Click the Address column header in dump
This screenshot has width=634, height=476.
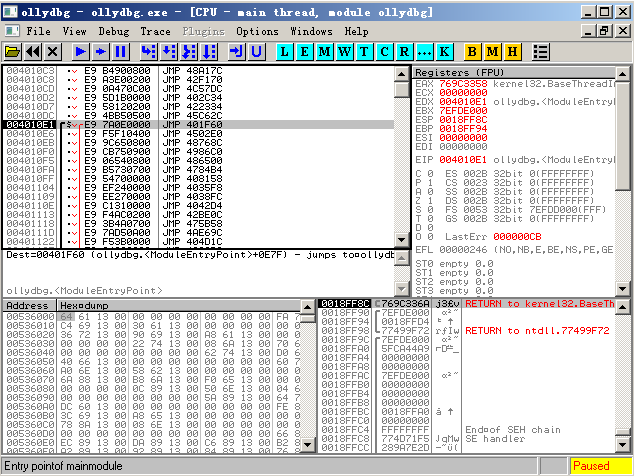[x=30, y=305]
